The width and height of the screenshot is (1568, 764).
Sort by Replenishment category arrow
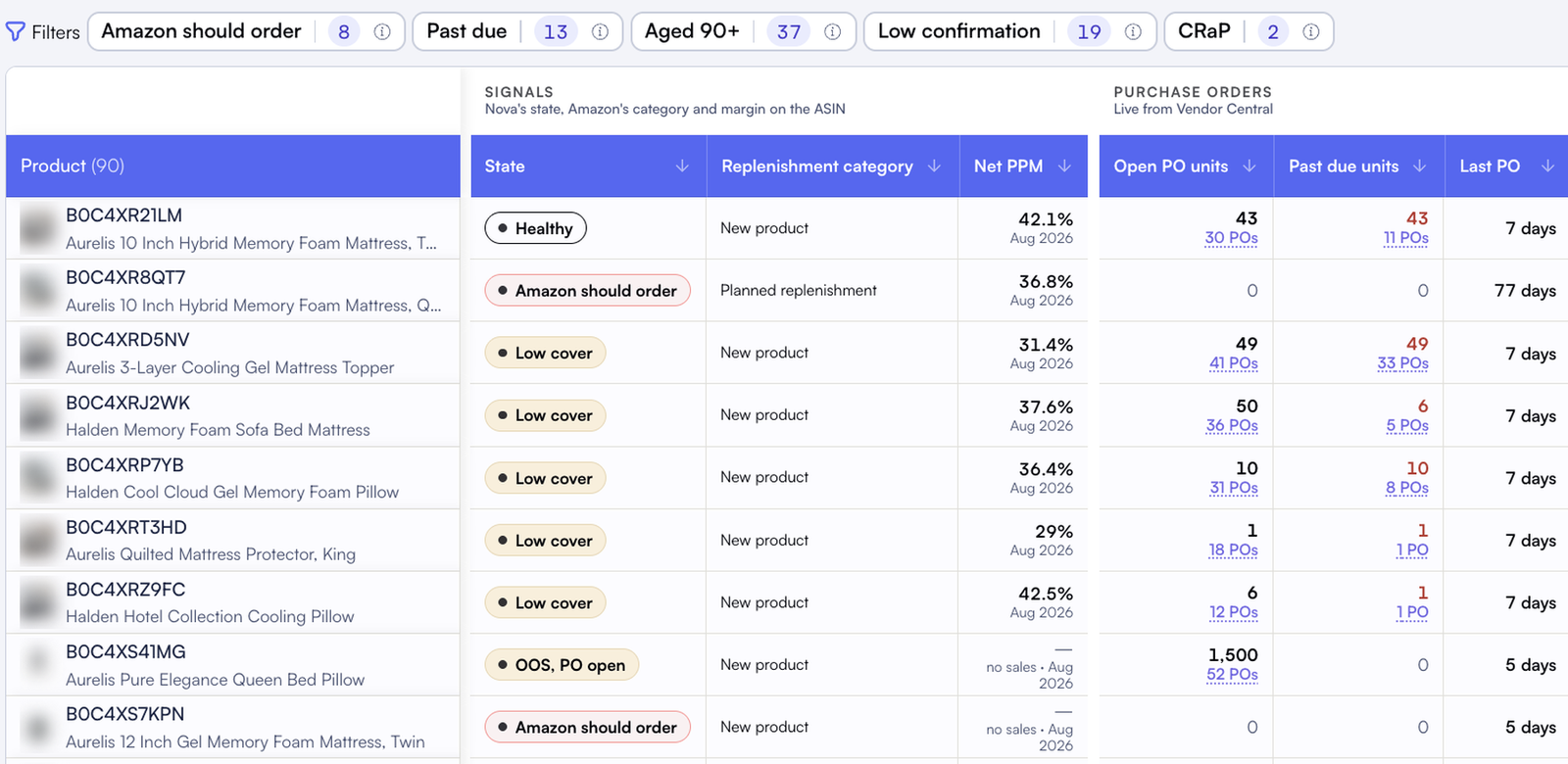[934, 167]
